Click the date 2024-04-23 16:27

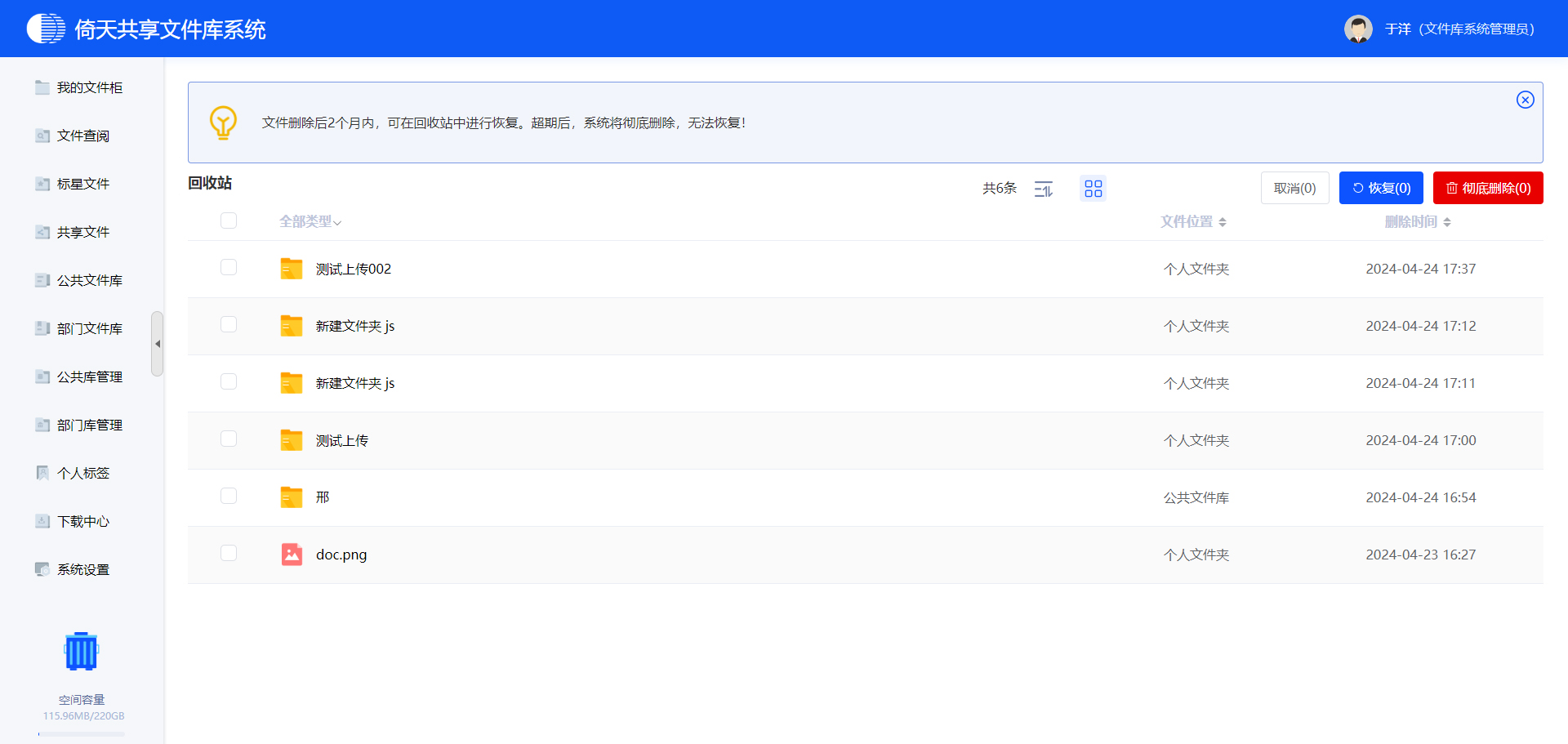pos(1421,555)
